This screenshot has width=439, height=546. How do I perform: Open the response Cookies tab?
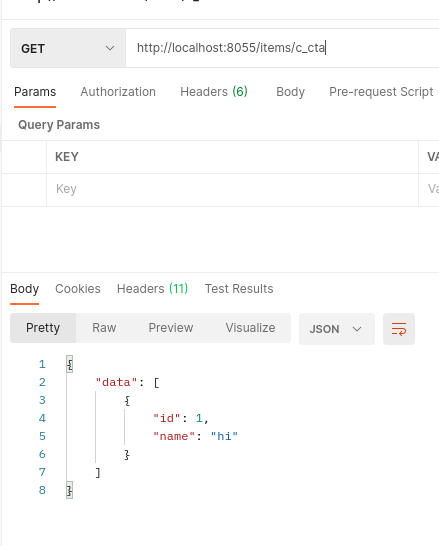78,289
